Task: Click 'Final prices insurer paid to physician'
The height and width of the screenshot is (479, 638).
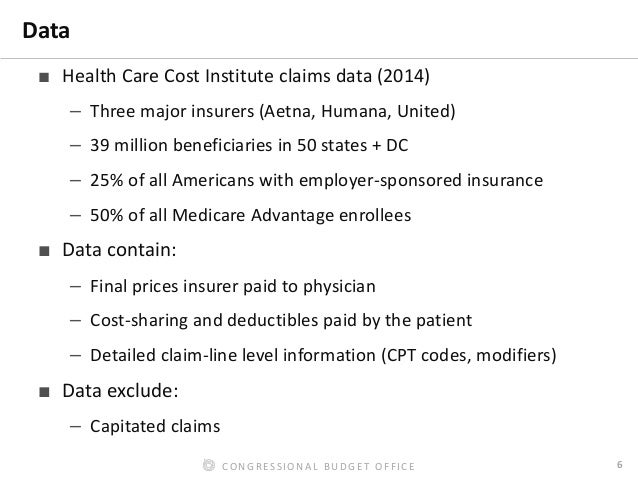Action: click(233, 287)
